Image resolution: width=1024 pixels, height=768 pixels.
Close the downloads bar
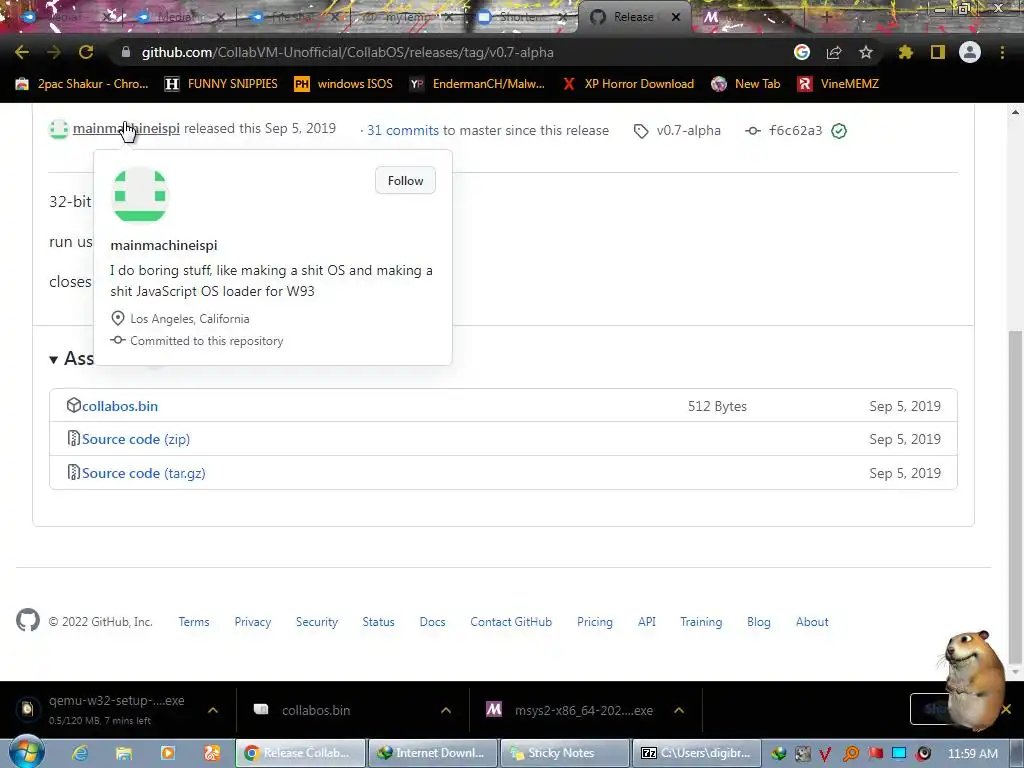1006,709
